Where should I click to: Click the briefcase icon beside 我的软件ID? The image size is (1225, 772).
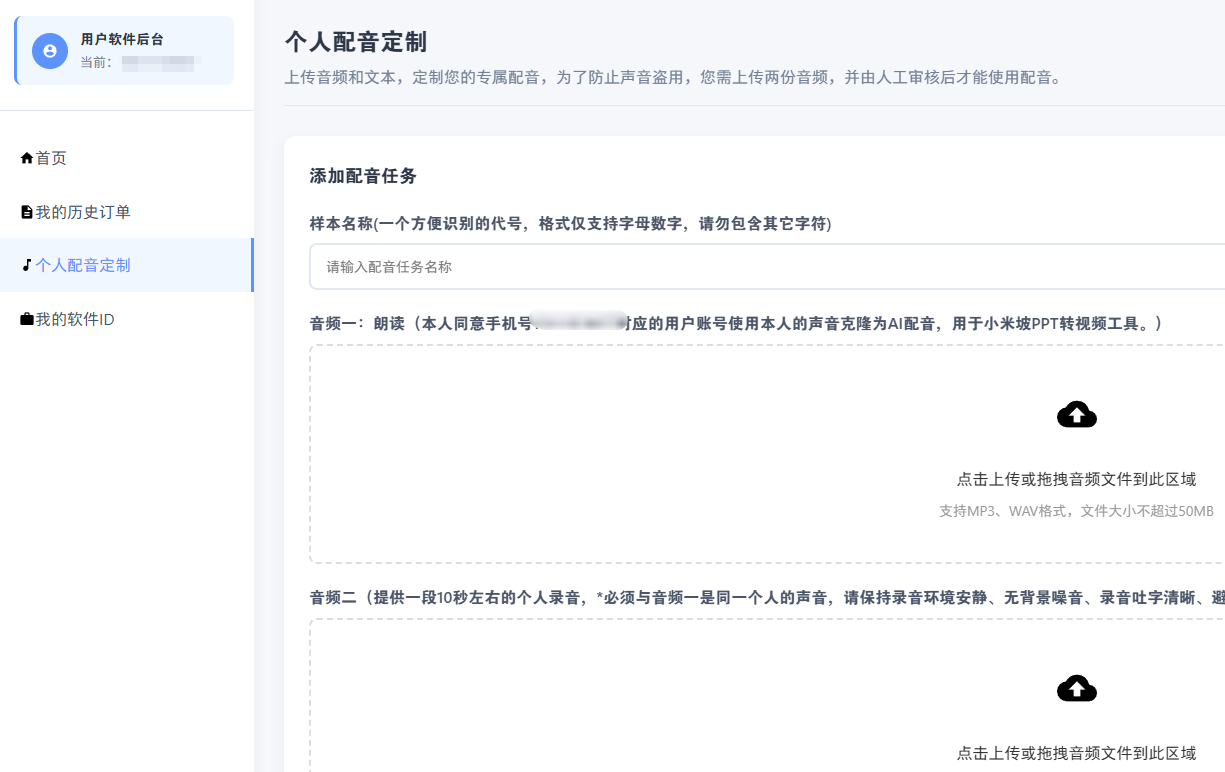pyautogui.click(x=27, y=319)
